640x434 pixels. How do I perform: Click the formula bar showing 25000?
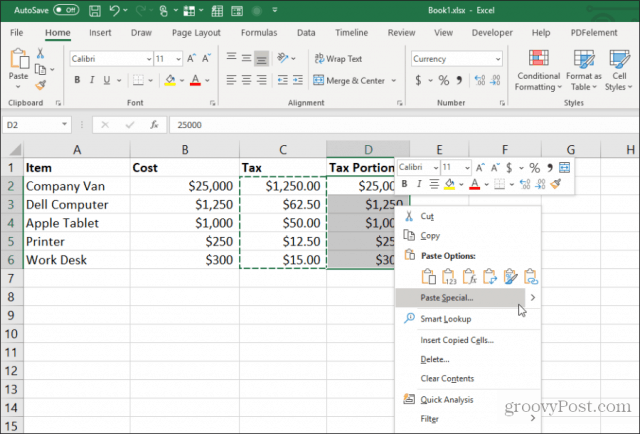(404, 125)
